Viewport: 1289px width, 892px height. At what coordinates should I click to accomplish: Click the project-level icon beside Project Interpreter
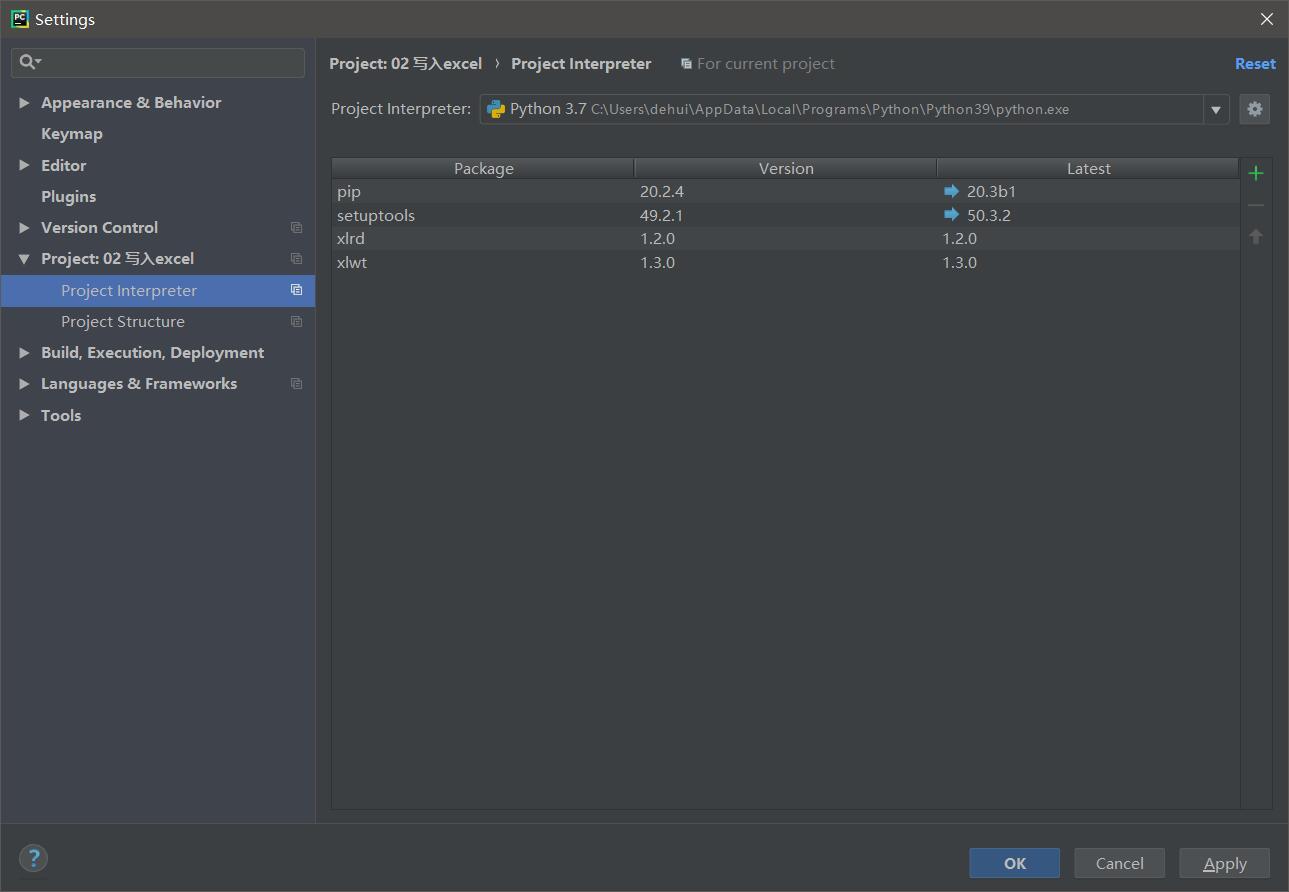coord(296,290)
